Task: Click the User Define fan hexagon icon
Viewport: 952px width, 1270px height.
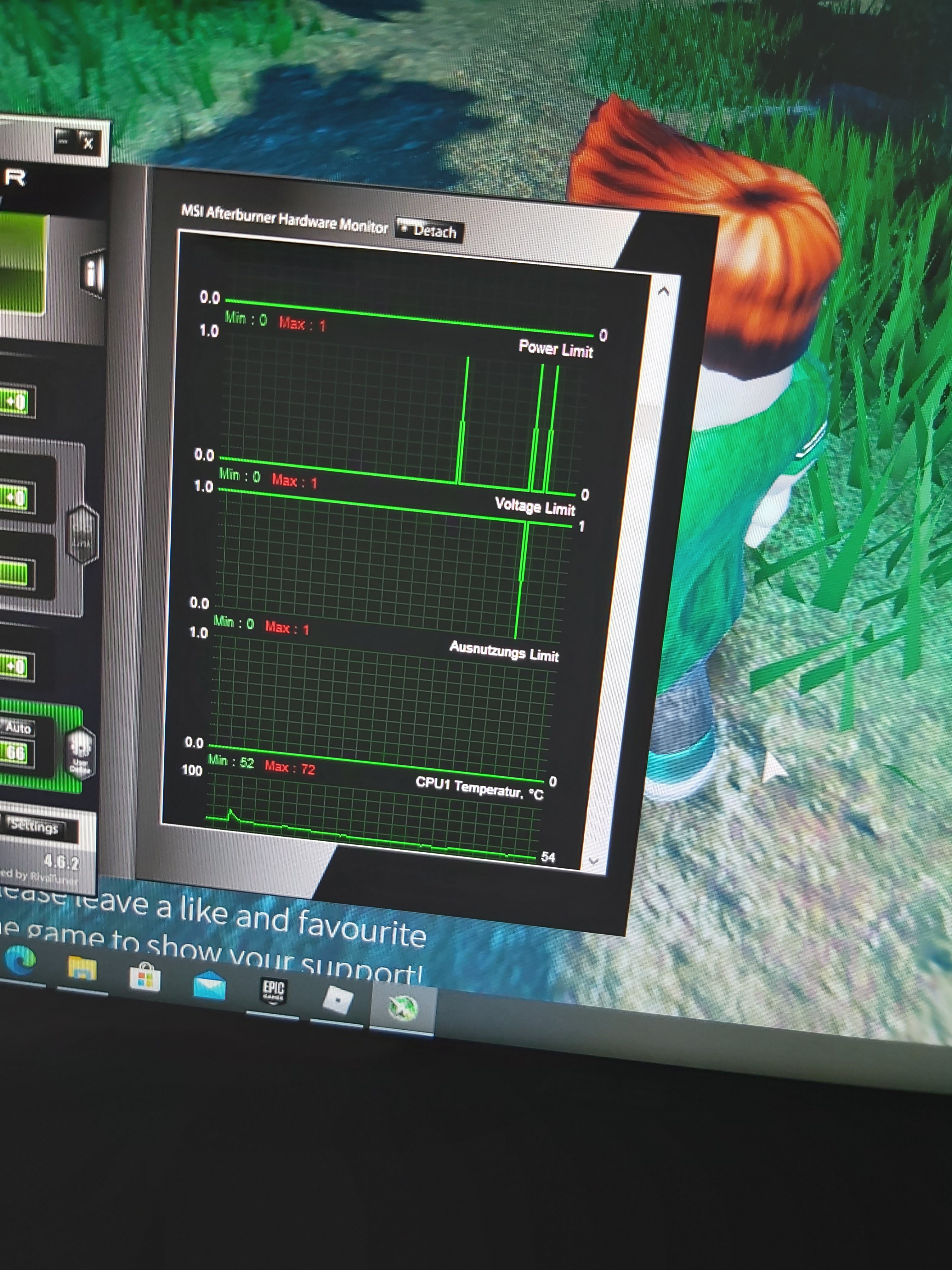Action: coord(80,754)
